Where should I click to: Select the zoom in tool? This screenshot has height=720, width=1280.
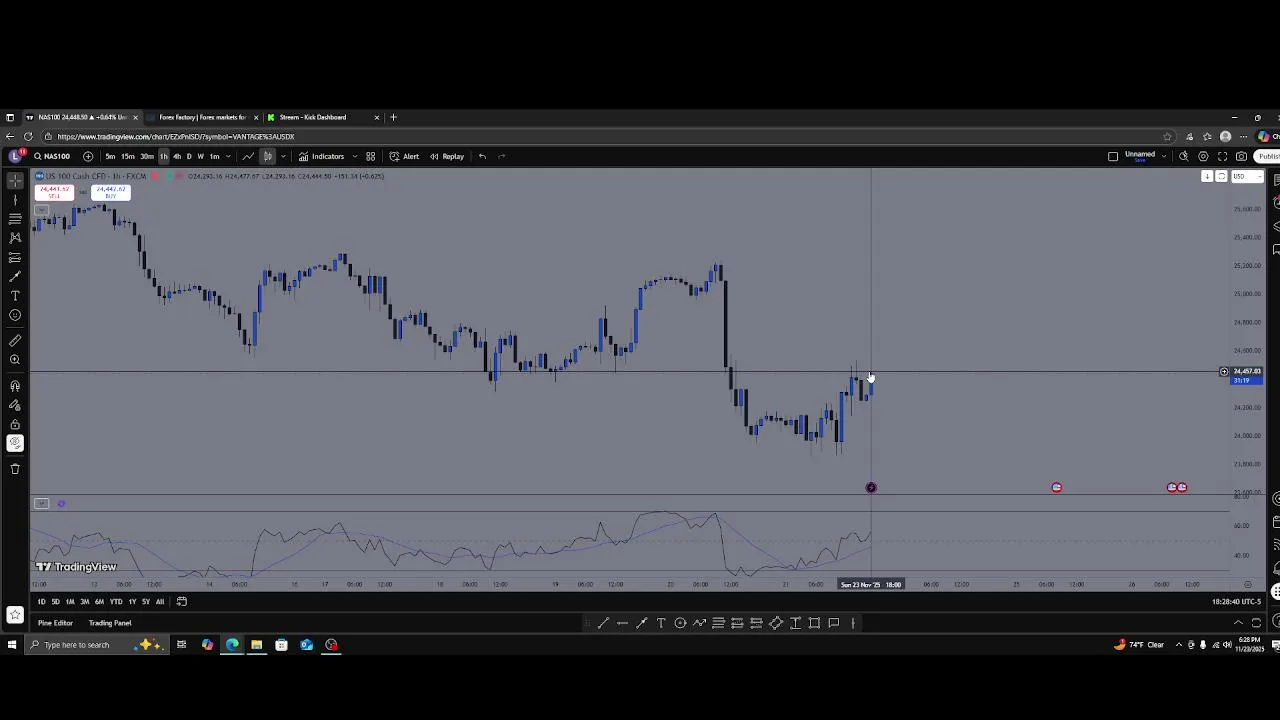pyautogui.click(x=15, y=360)
